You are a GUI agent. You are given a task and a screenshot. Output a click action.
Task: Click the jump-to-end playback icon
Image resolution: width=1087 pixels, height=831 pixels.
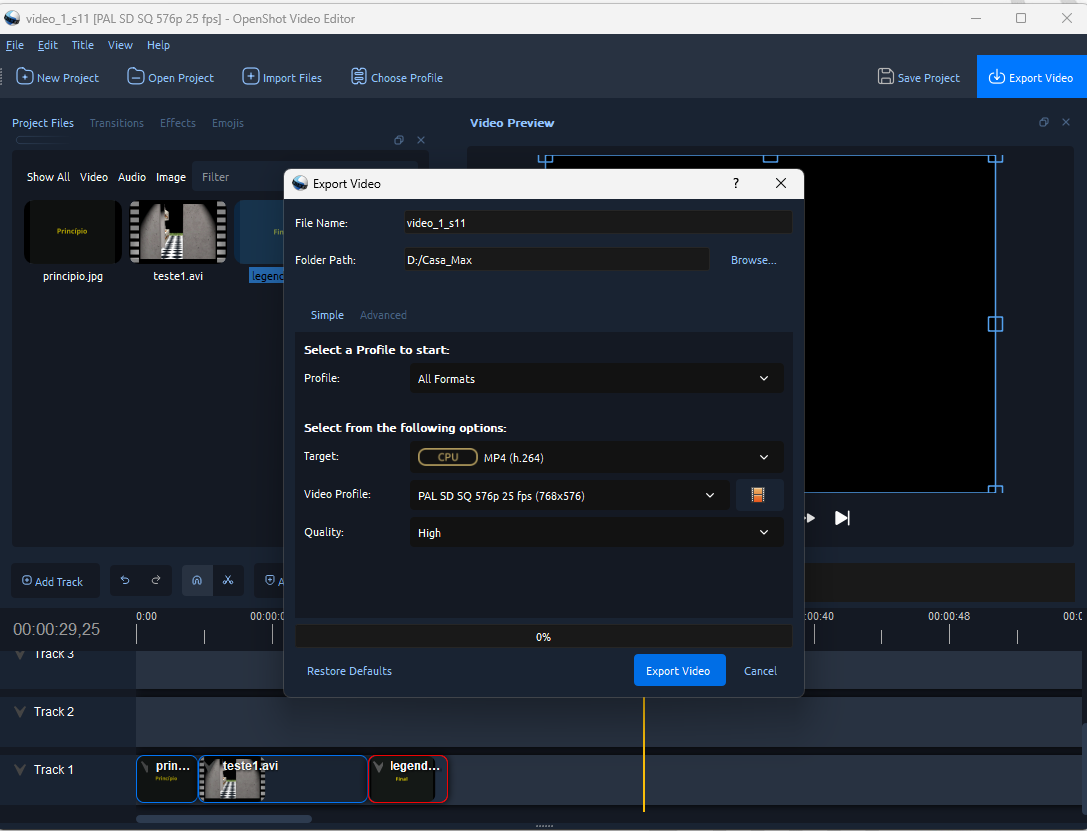click(x=842, y=518)
